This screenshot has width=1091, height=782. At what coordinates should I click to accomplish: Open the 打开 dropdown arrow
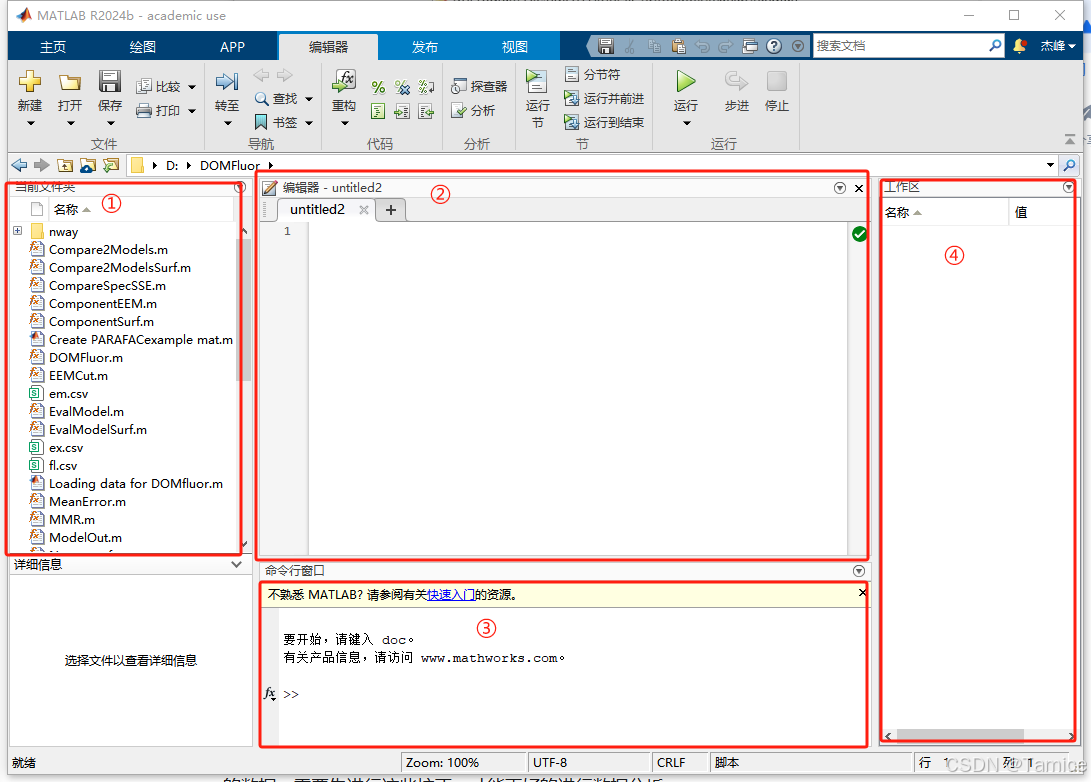pos(70,123)
